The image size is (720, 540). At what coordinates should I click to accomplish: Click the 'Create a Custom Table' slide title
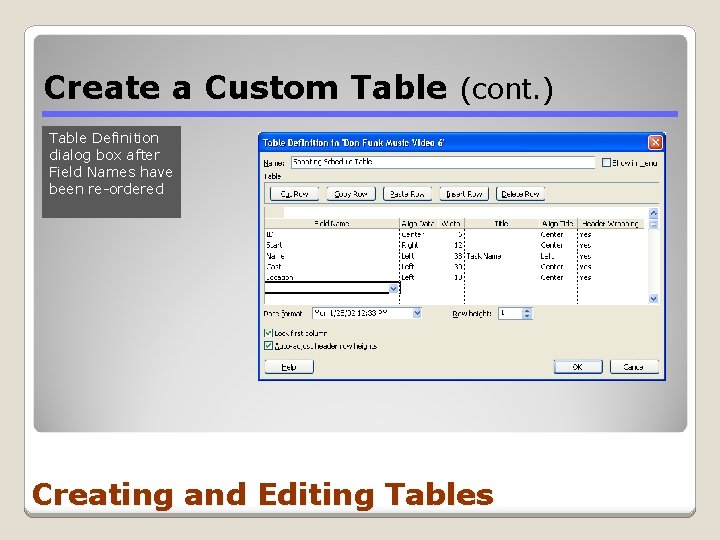(298, 88)
